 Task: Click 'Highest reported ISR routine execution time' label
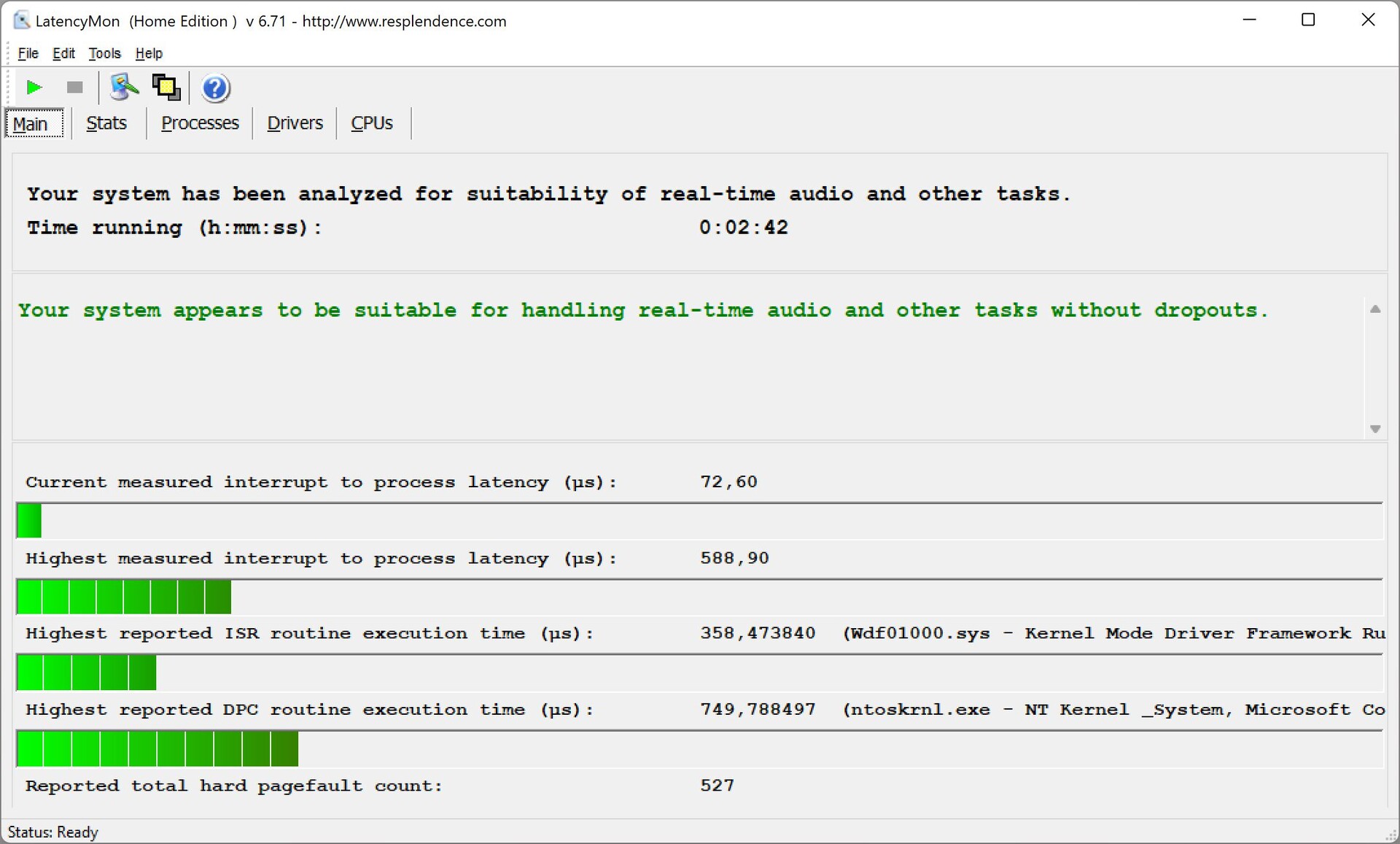click(309, 633)
